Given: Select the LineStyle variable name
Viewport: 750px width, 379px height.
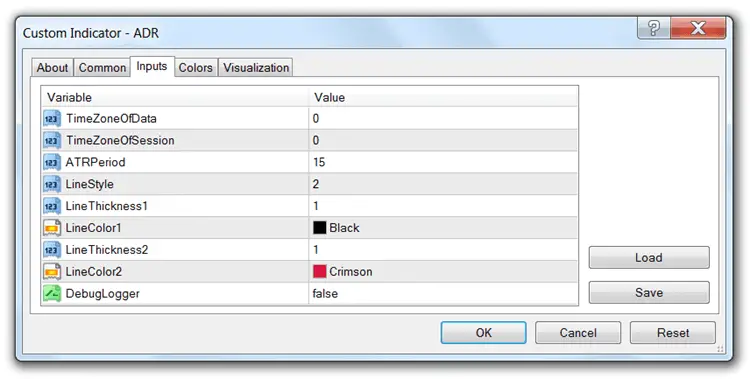Looking at the screenshot, I should pos(90,184).
